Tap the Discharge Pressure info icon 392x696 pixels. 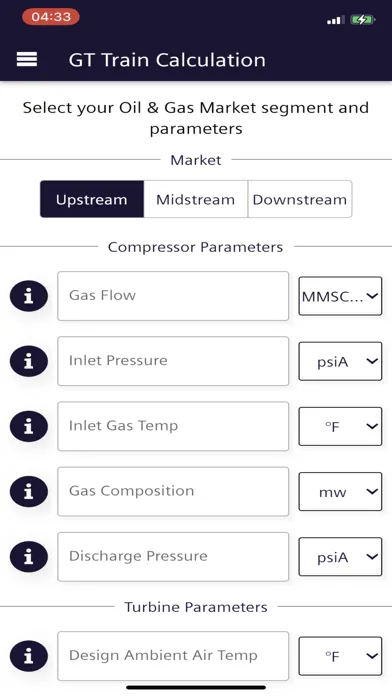(29, 557)
